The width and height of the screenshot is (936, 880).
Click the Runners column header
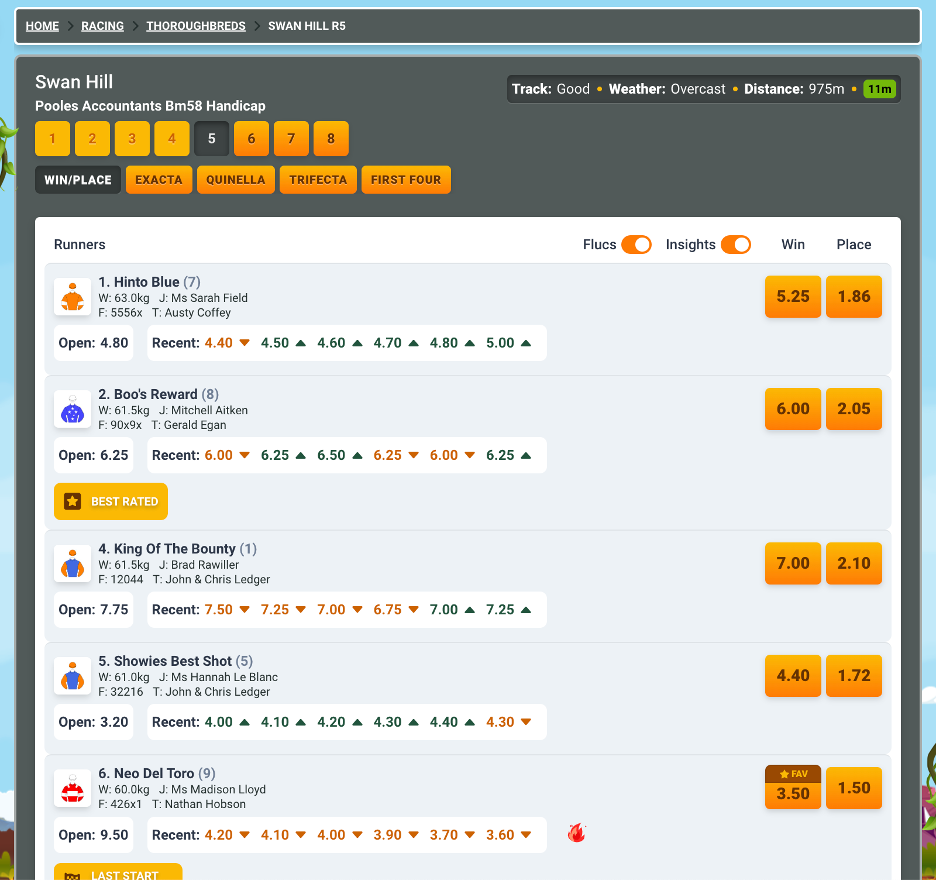pos(79,244)
